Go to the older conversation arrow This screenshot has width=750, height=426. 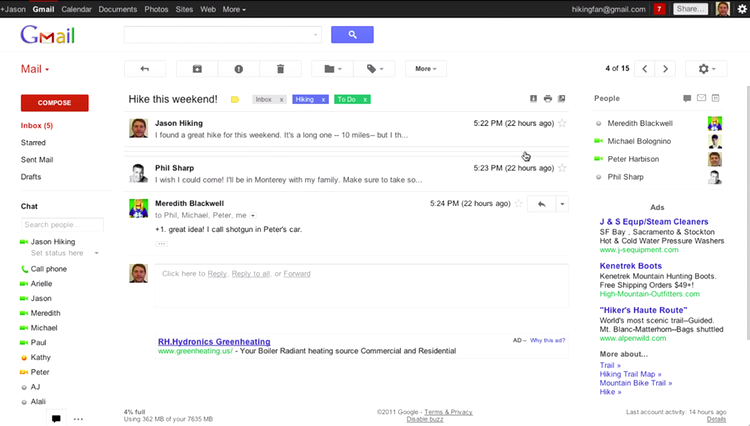click(x=665, y=69)
